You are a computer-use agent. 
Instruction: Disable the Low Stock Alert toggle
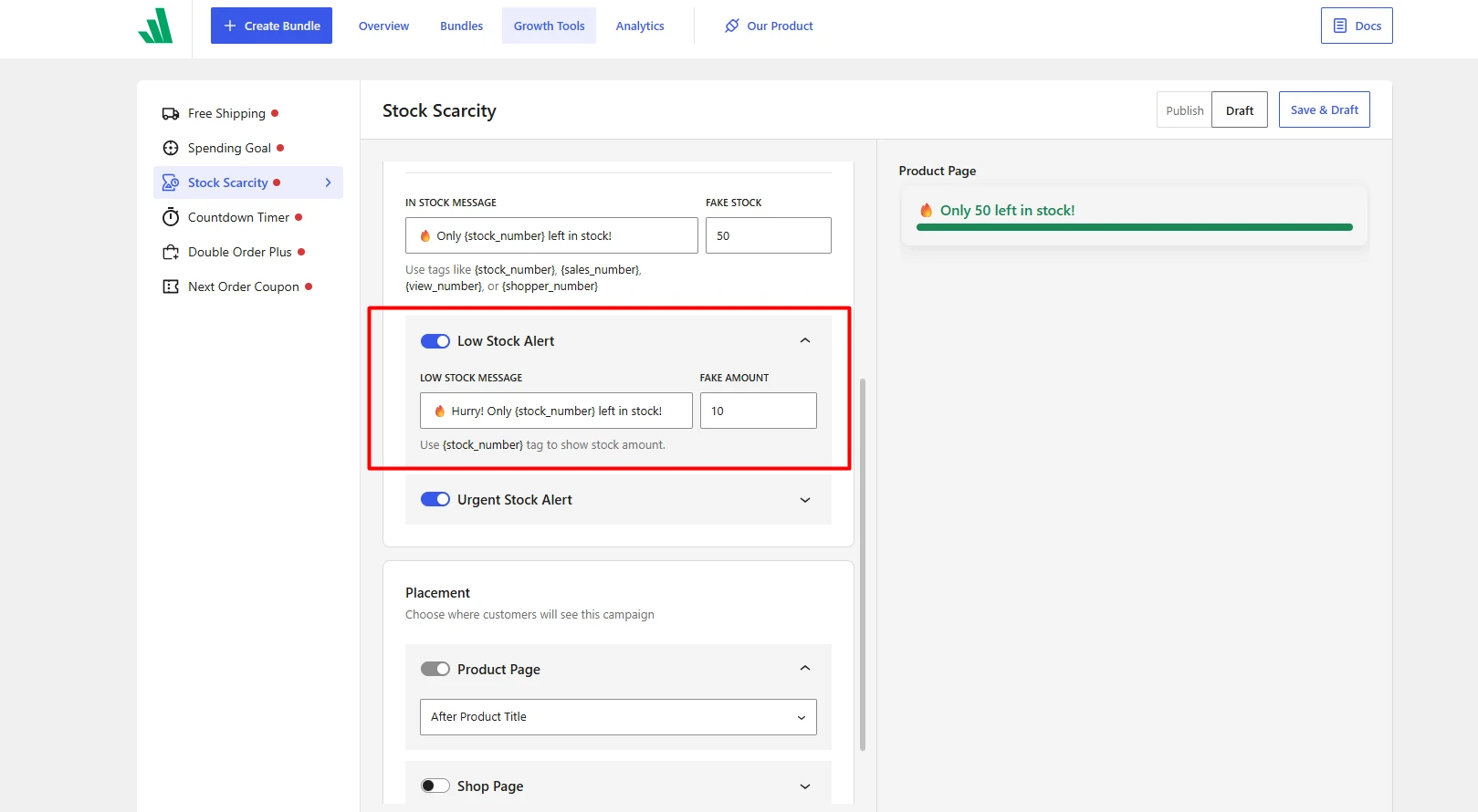tap(435, 341)
